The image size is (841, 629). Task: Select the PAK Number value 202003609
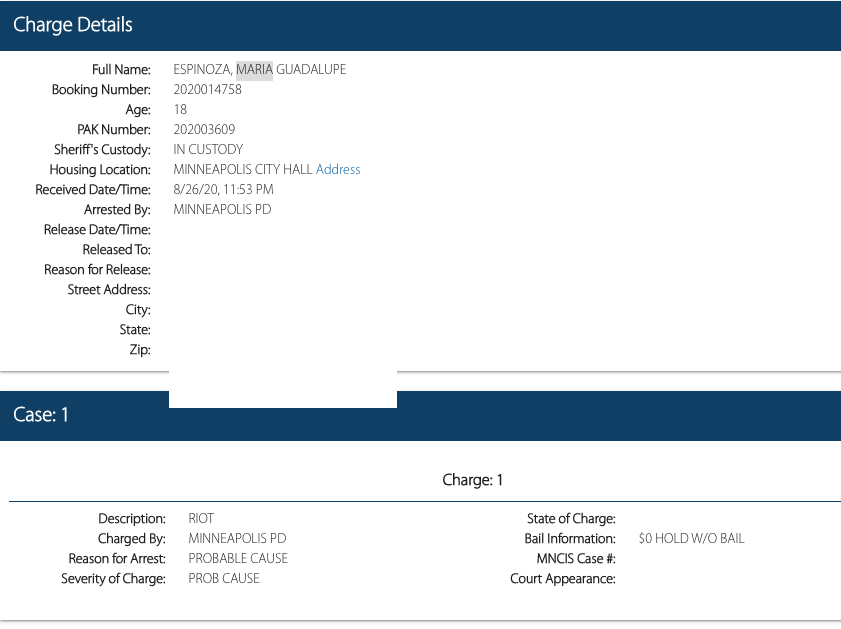pyautogui.click(x=204, y=130)
